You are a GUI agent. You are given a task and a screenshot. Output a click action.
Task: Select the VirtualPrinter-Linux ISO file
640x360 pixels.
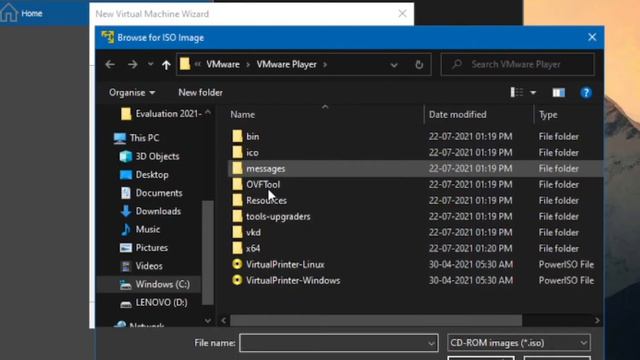pyautogui.click(x=285, y=264)
